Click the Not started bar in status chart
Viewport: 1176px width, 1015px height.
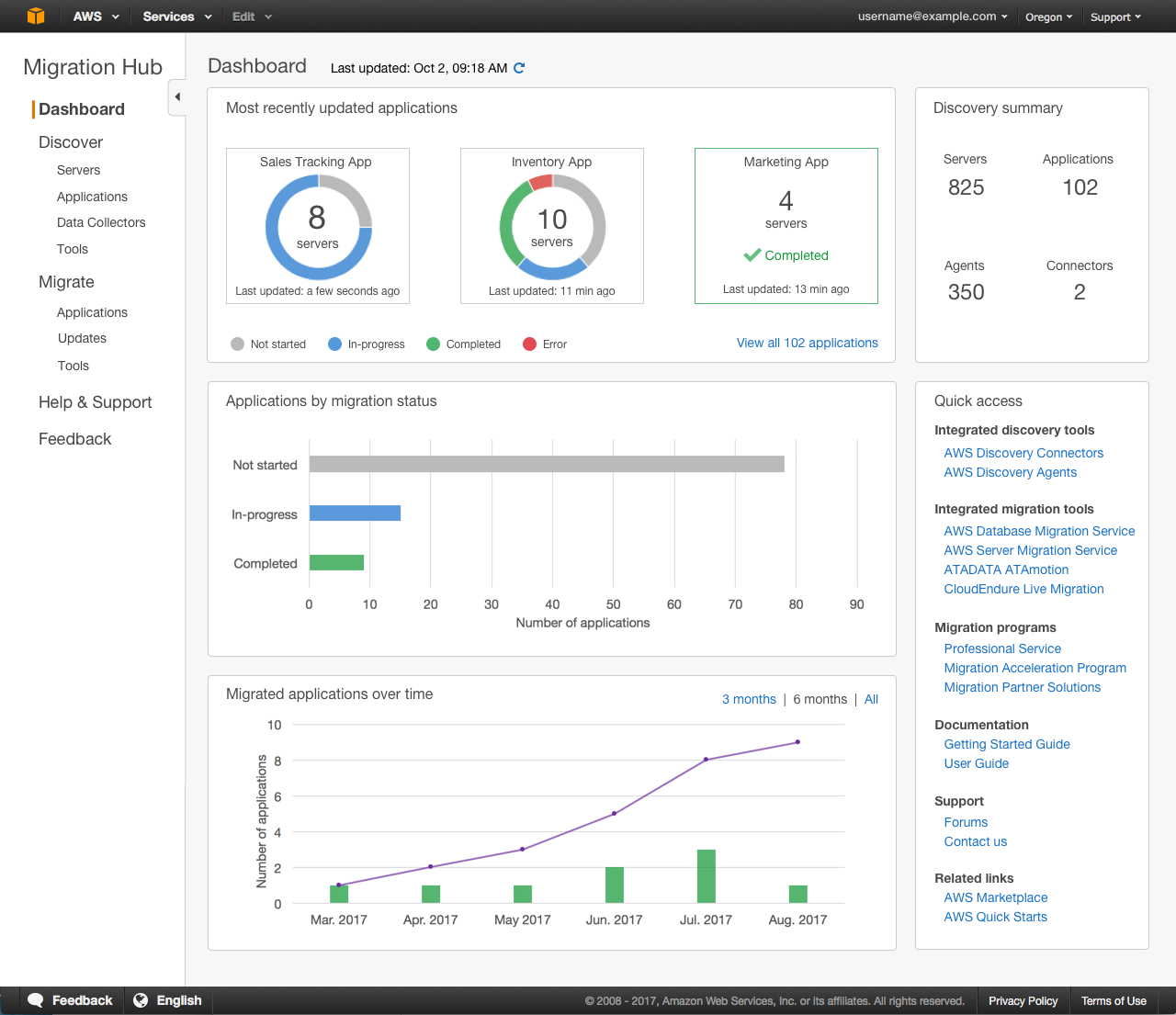tap(547, 464)
